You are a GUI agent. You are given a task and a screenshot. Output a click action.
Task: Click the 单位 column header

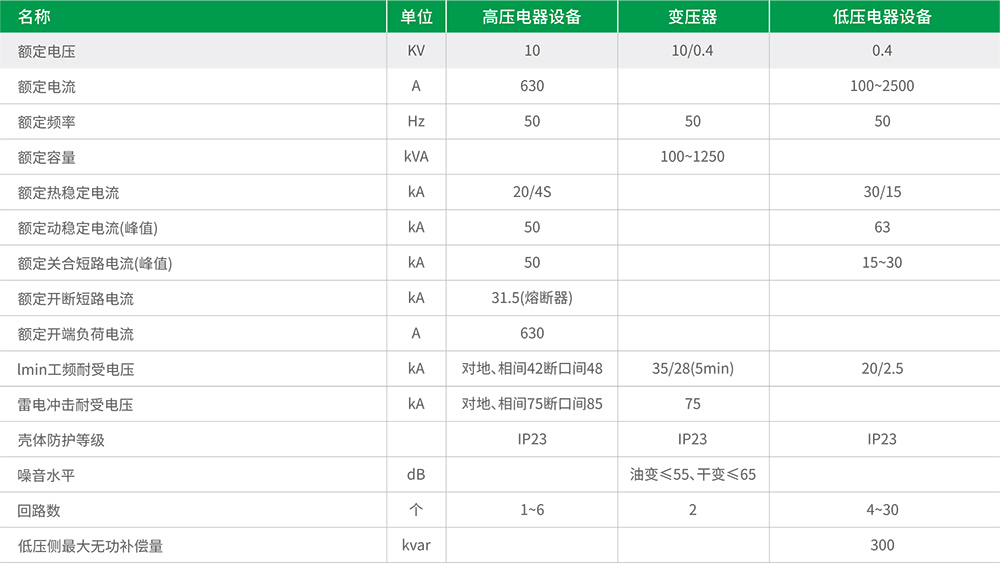point(416,16)
